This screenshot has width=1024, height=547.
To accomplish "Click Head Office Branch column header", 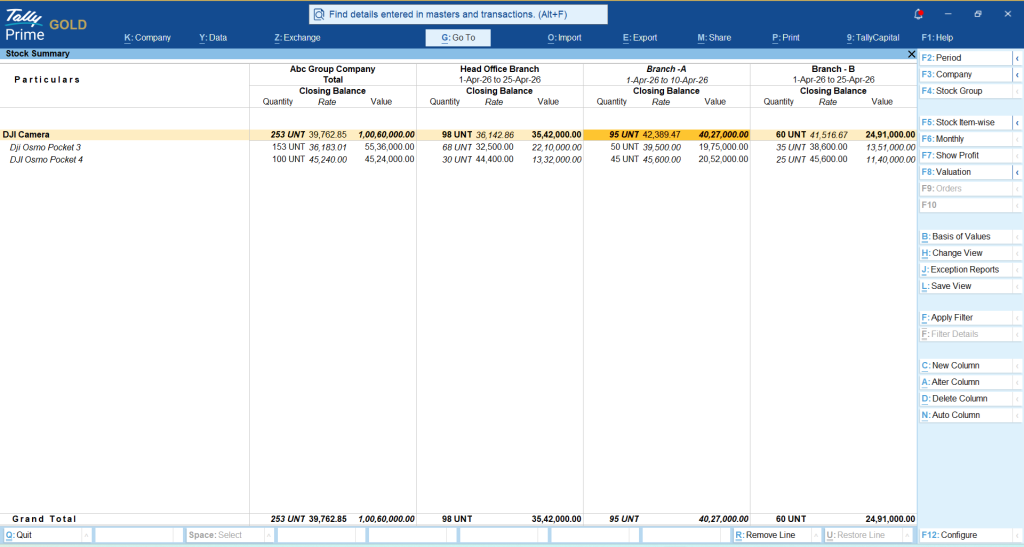I will click(500, 69).
